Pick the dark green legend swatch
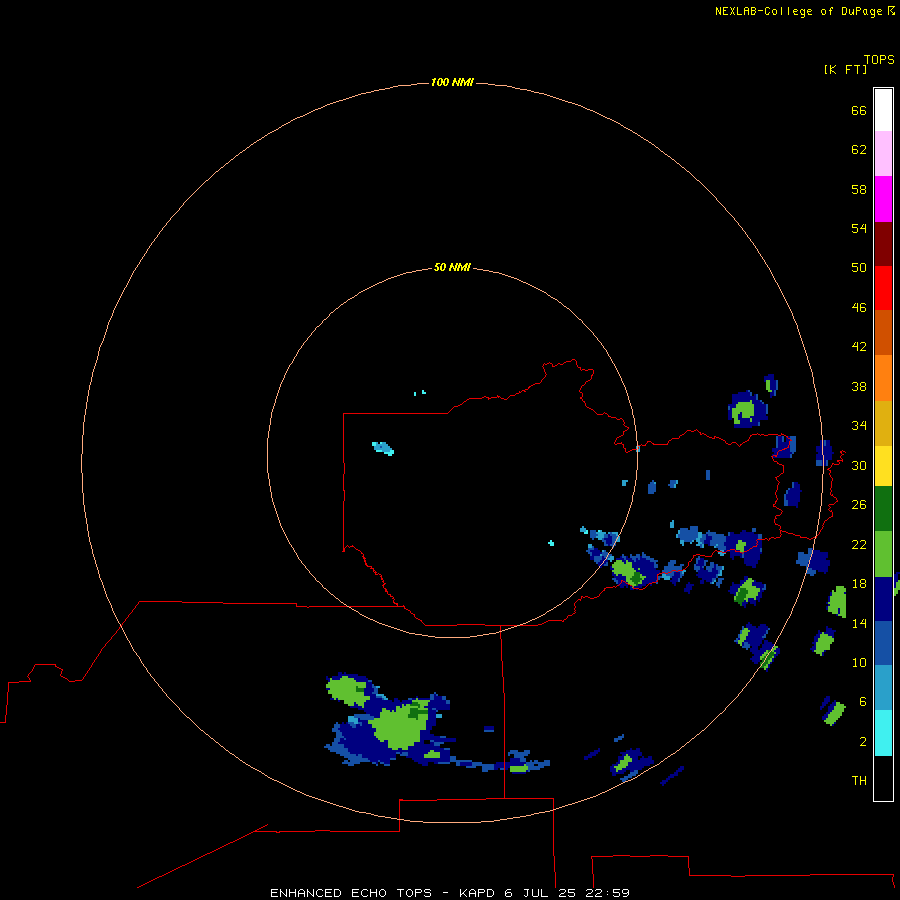Viewport: 900px width, 900px height. [883, 509]
